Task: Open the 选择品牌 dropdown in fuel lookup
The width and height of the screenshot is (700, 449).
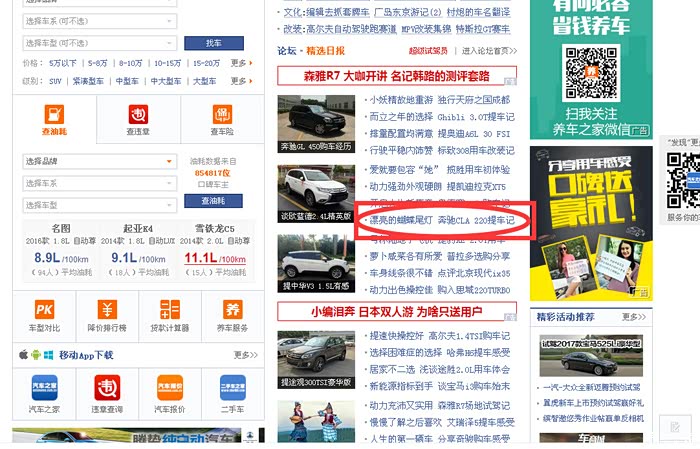Action: coord(100,161)
